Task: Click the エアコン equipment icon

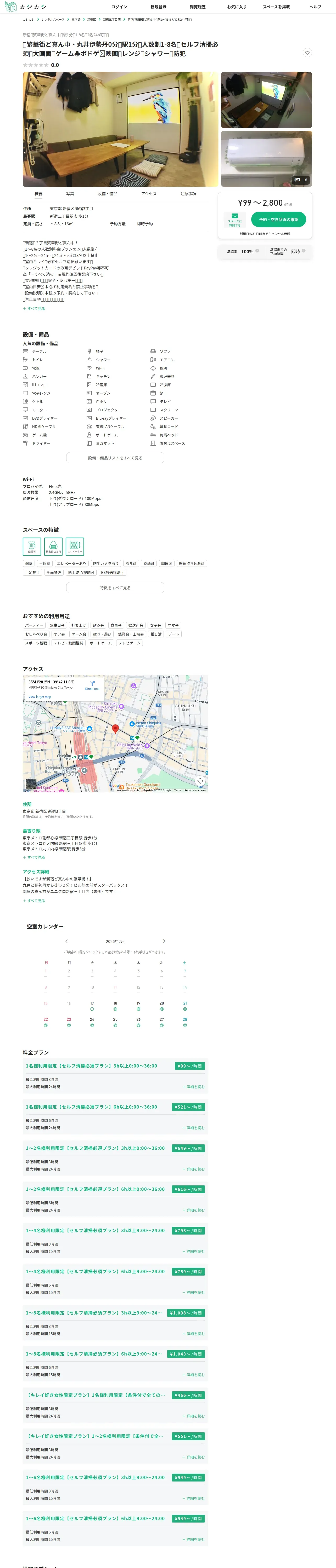Action: (x=153, y=360)
